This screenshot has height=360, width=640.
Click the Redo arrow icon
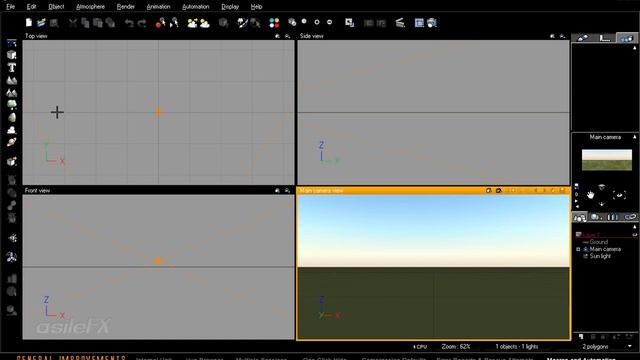142,23
